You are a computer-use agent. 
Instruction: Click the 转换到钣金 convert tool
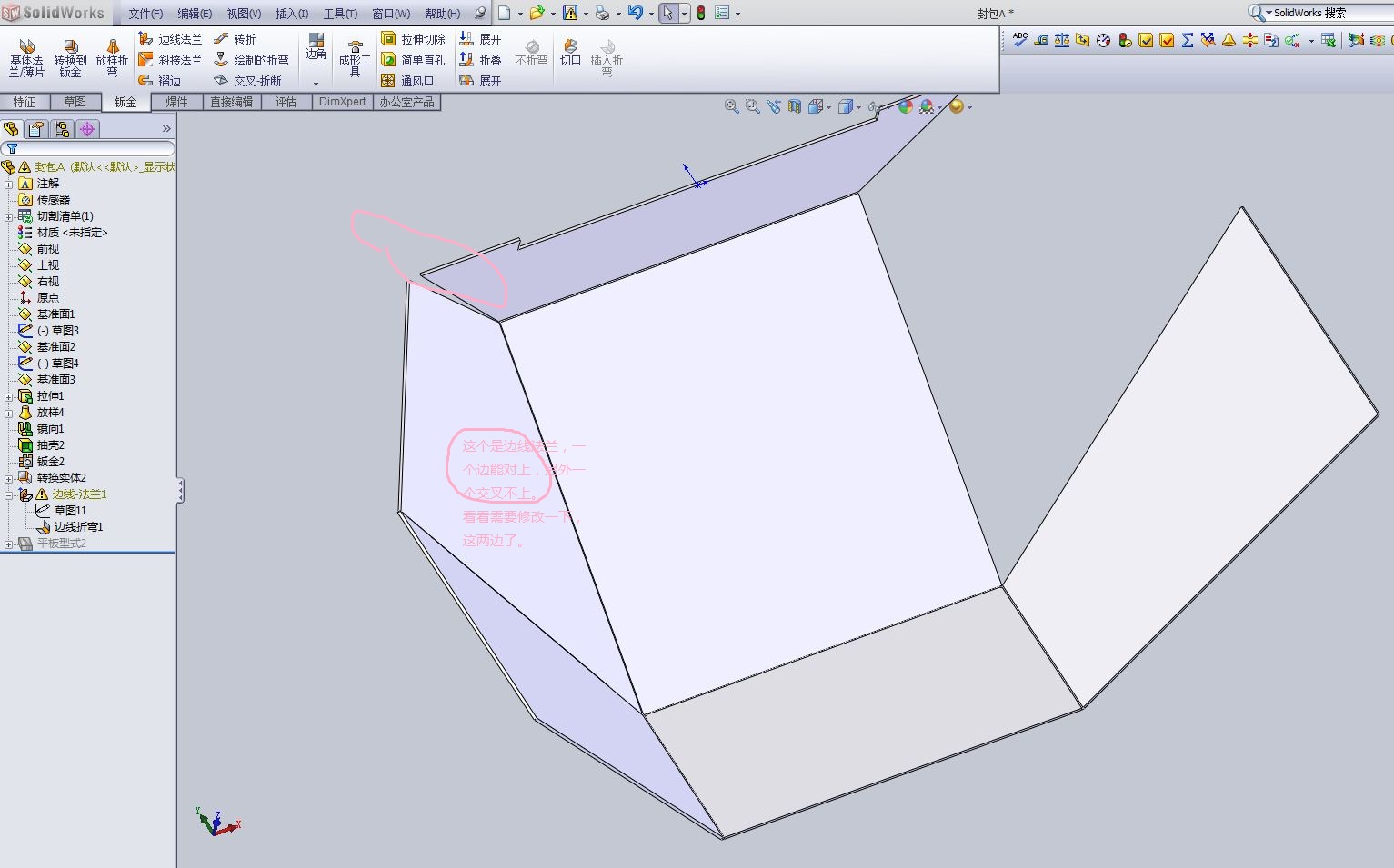pos(70,59)
